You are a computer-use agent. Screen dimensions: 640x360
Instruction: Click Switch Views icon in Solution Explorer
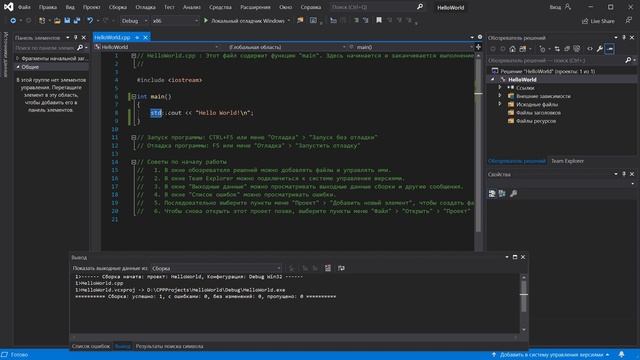point(522,49)
